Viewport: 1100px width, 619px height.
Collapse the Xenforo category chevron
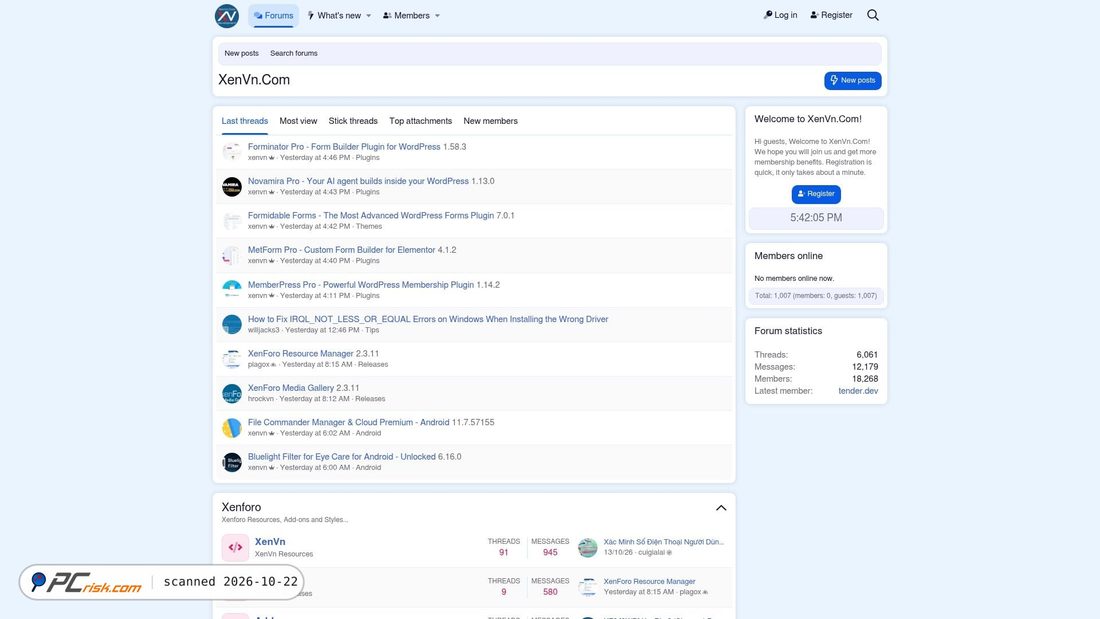click(721, 507)
